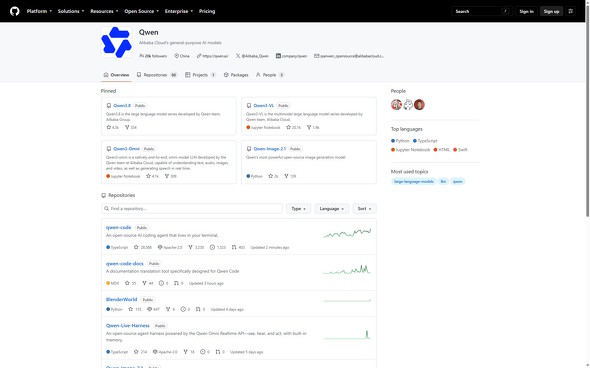This screenshot has width=590, height=368.
Task: Expand the Open Source menu
Action: pyautogui.click(x=141, y=11)
